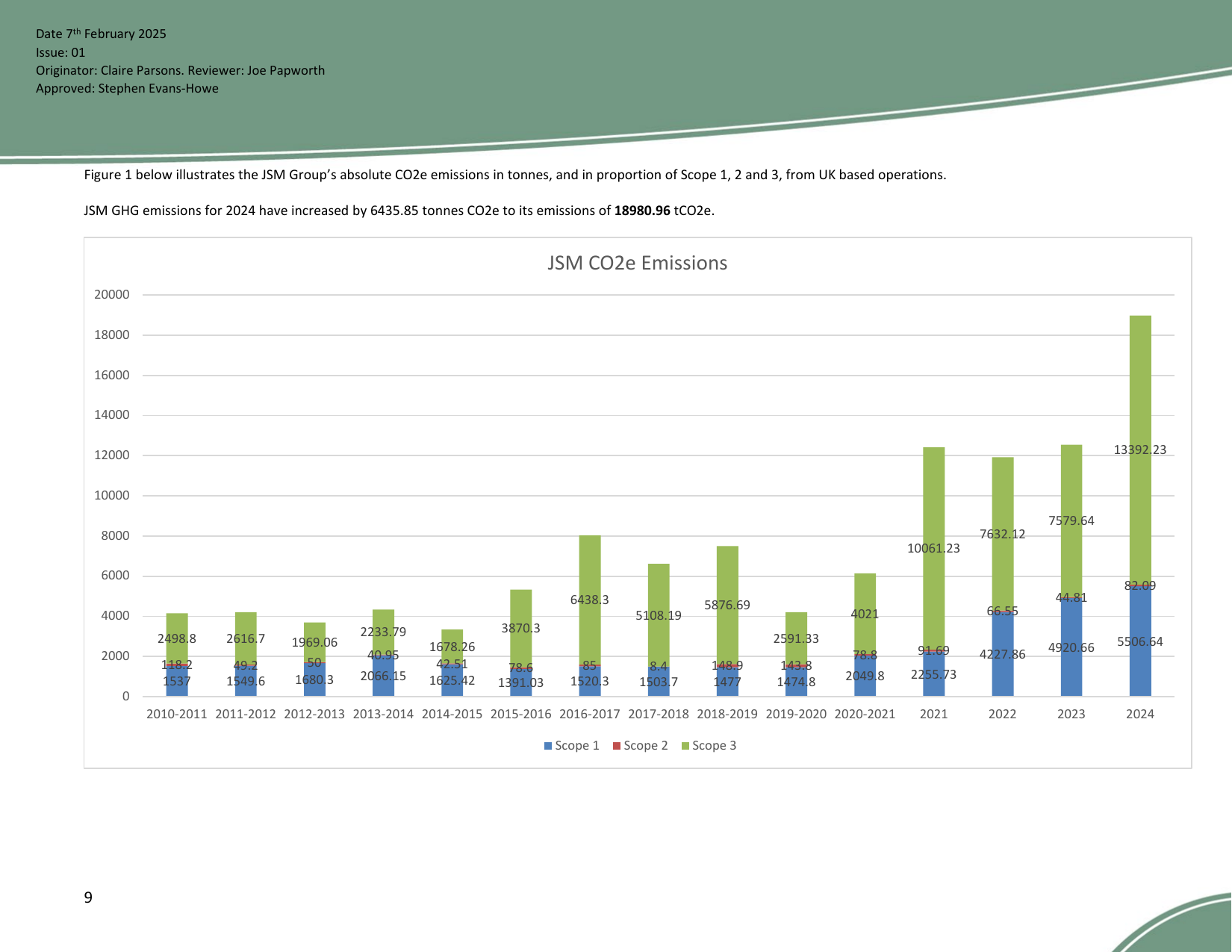
Task: Click the 'Date 7th February 2025' header line
Action: 101,34
